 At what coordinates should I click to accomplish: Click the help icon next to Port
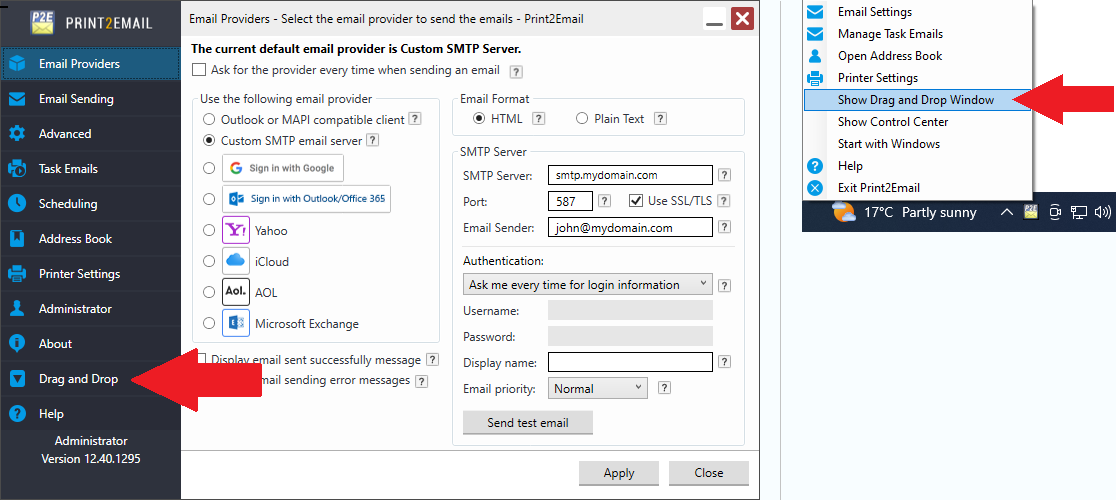coord(604,201)
